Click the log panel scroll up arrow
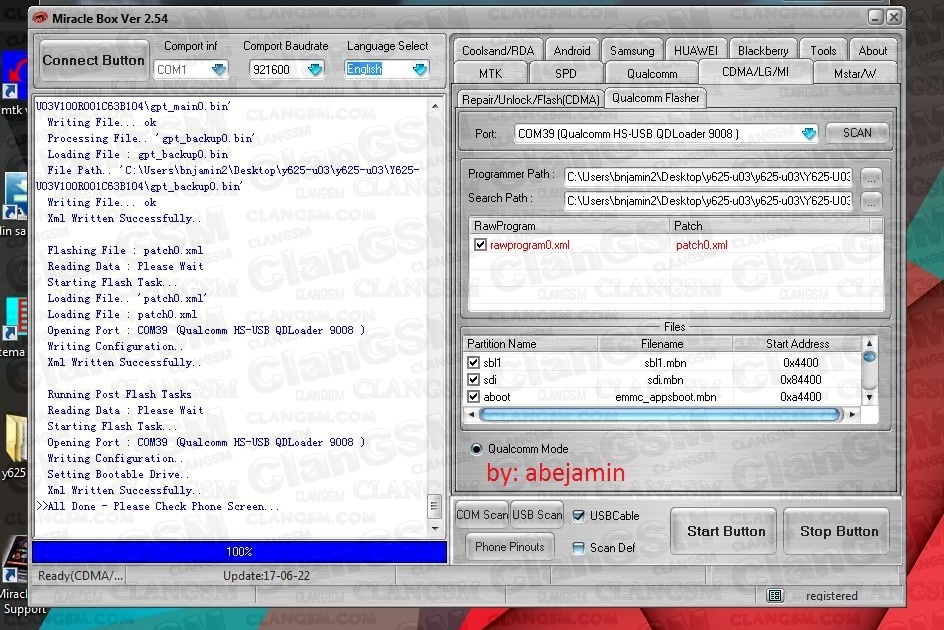This screenshot has width=944, height=630. click(x=435, y=107)
